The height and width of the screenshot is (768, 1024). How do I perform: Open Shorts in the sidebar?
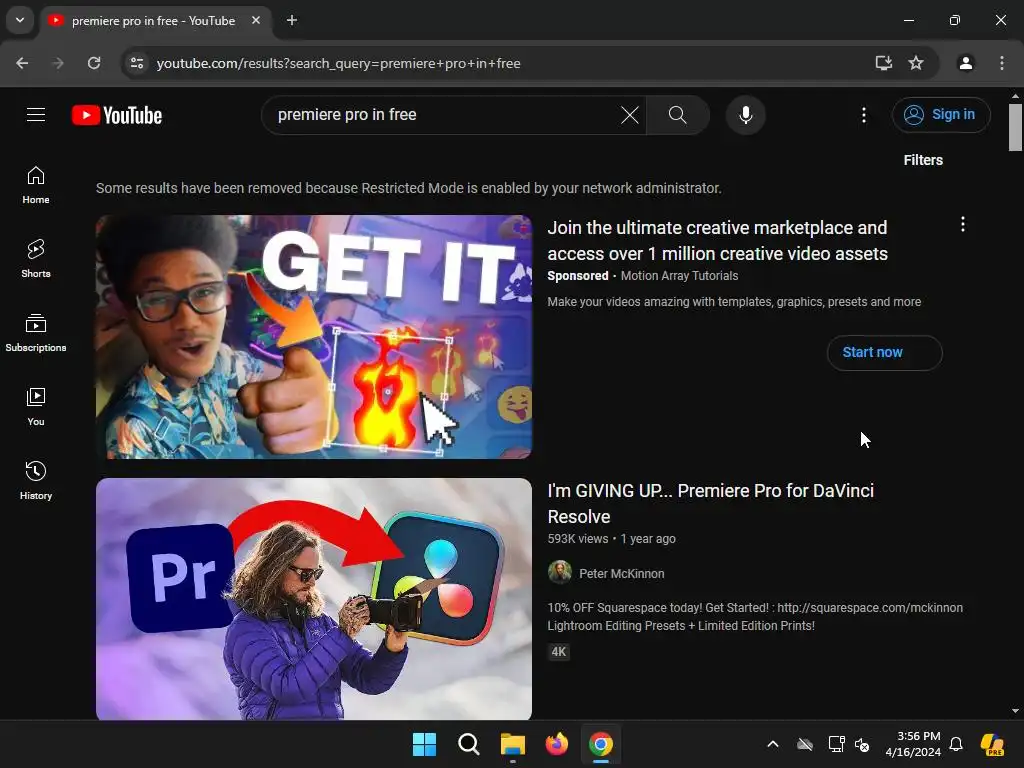point(36,259)
